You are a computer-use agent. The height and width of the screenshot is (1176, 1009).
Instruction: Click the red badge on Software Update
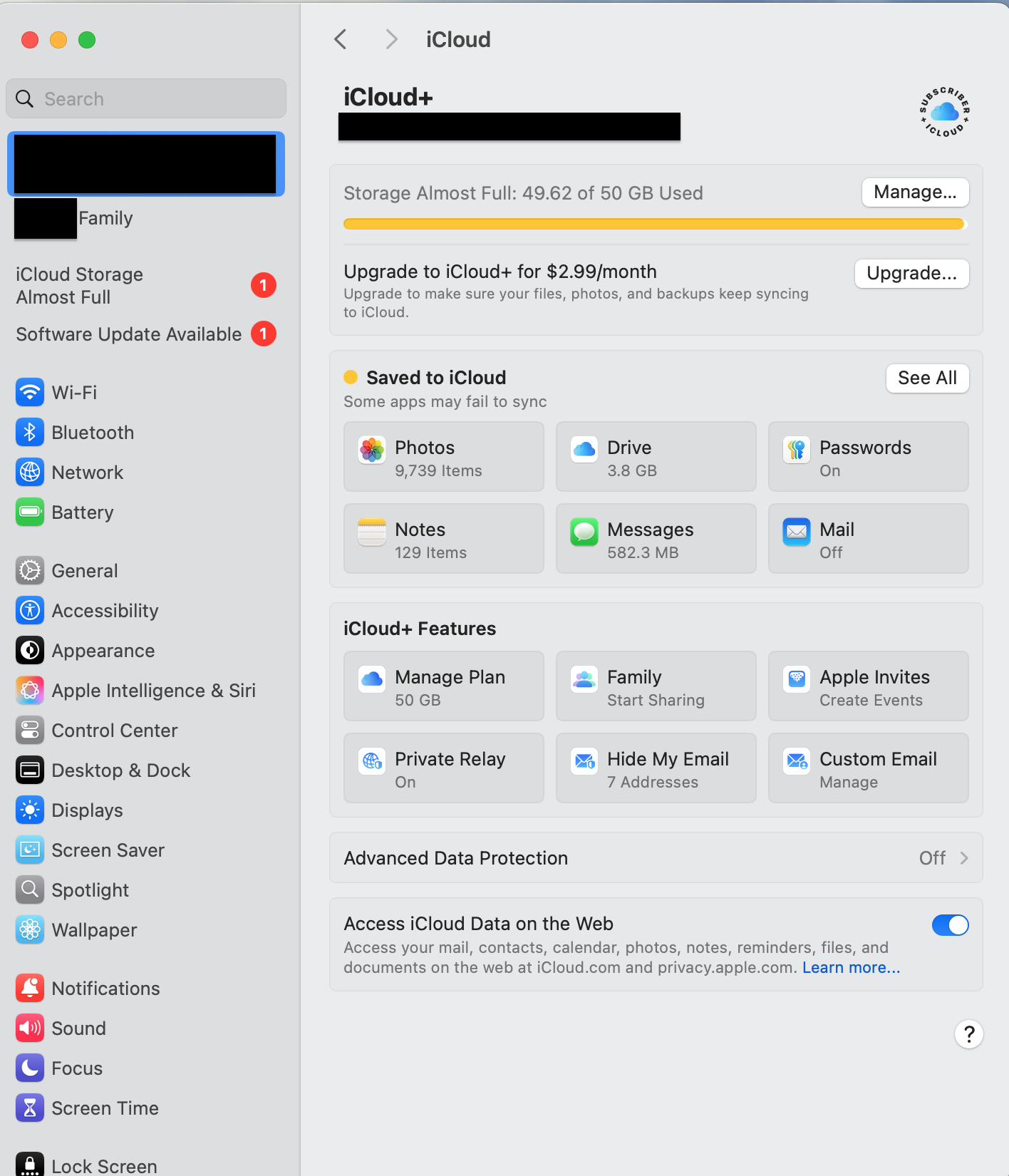263,334
